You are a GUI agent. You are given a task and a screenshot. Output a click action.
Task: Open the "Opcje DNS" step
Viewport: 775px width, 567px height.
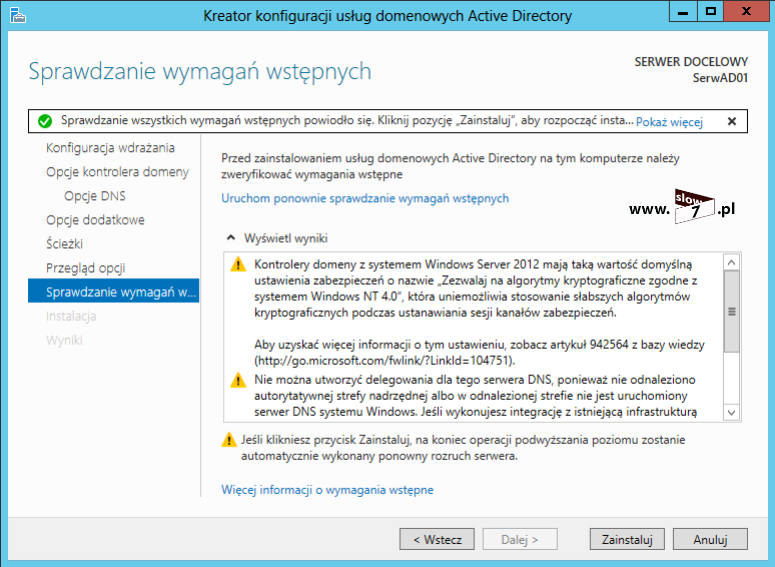(94, 196)
